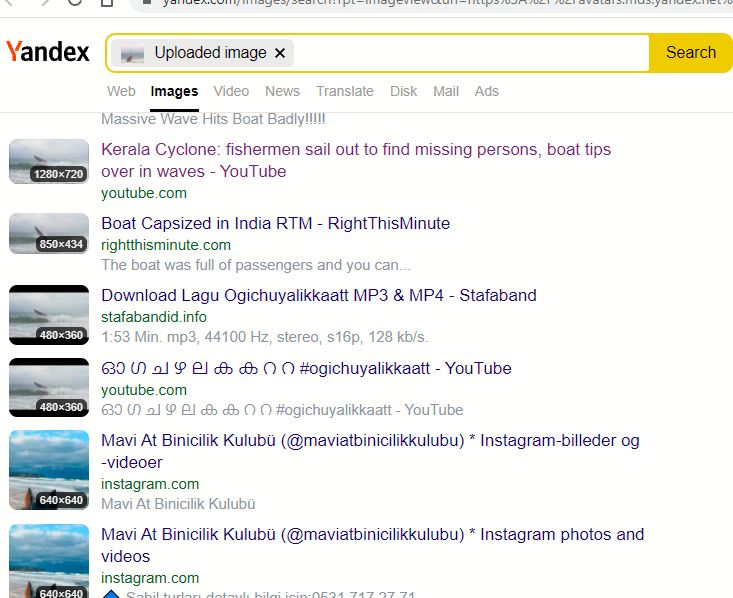Screen dimensions: 733x598
Task: Open the rightthisminute.com source link
Action: [165, 245]
